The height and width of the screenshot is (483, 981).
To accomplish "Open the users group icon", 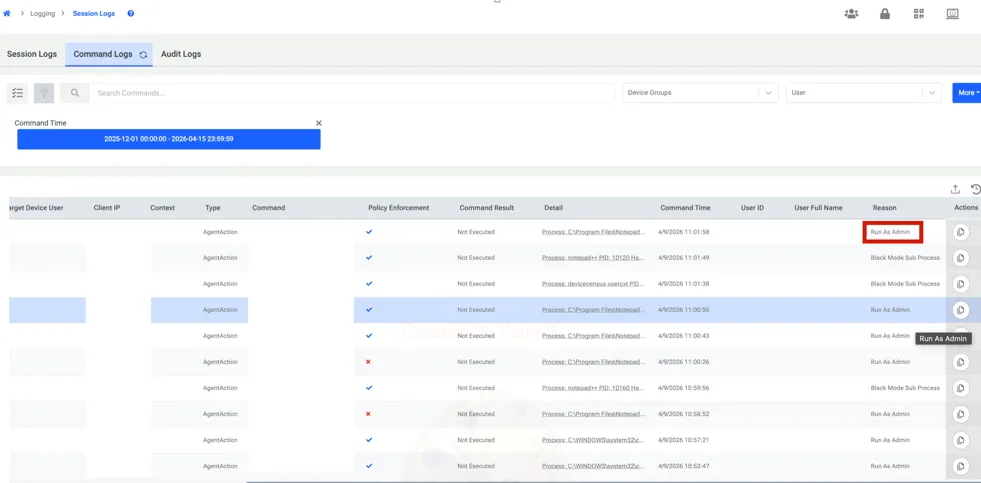I will pos(851,14).
